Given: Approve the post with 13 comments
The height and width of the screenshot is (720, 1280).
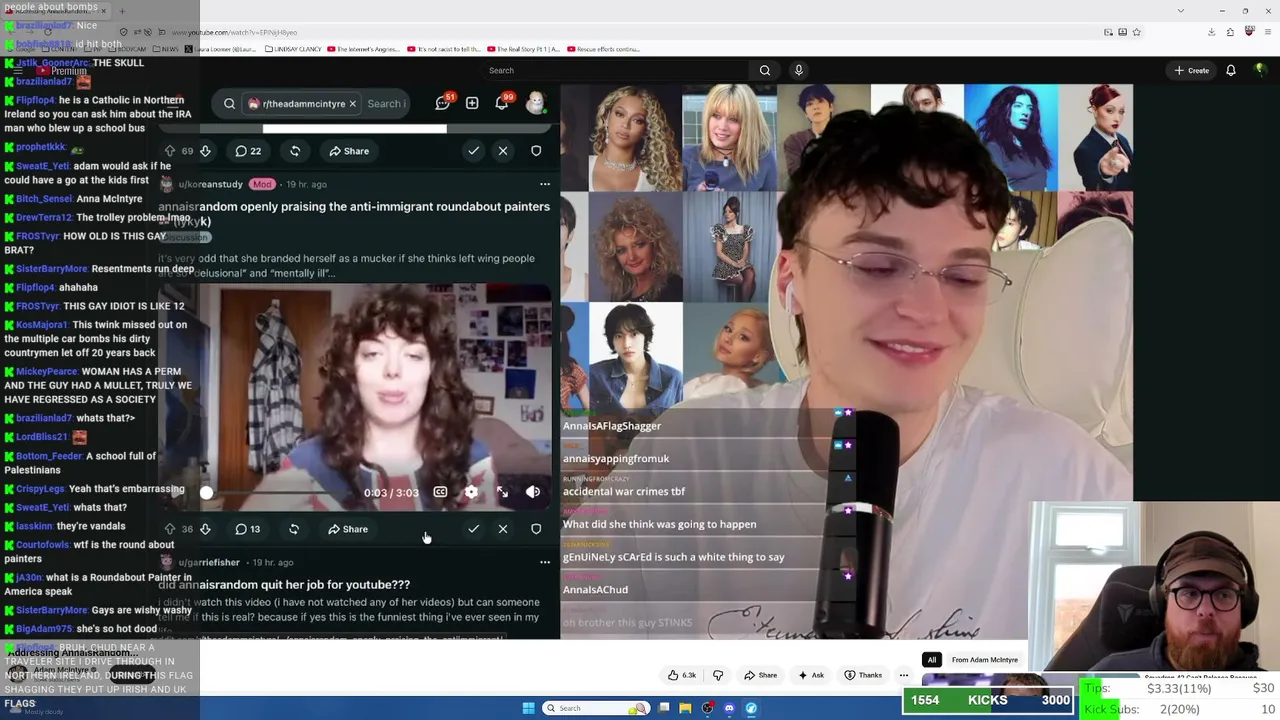Looking at the screenshot, I should (x=473, y=529).
